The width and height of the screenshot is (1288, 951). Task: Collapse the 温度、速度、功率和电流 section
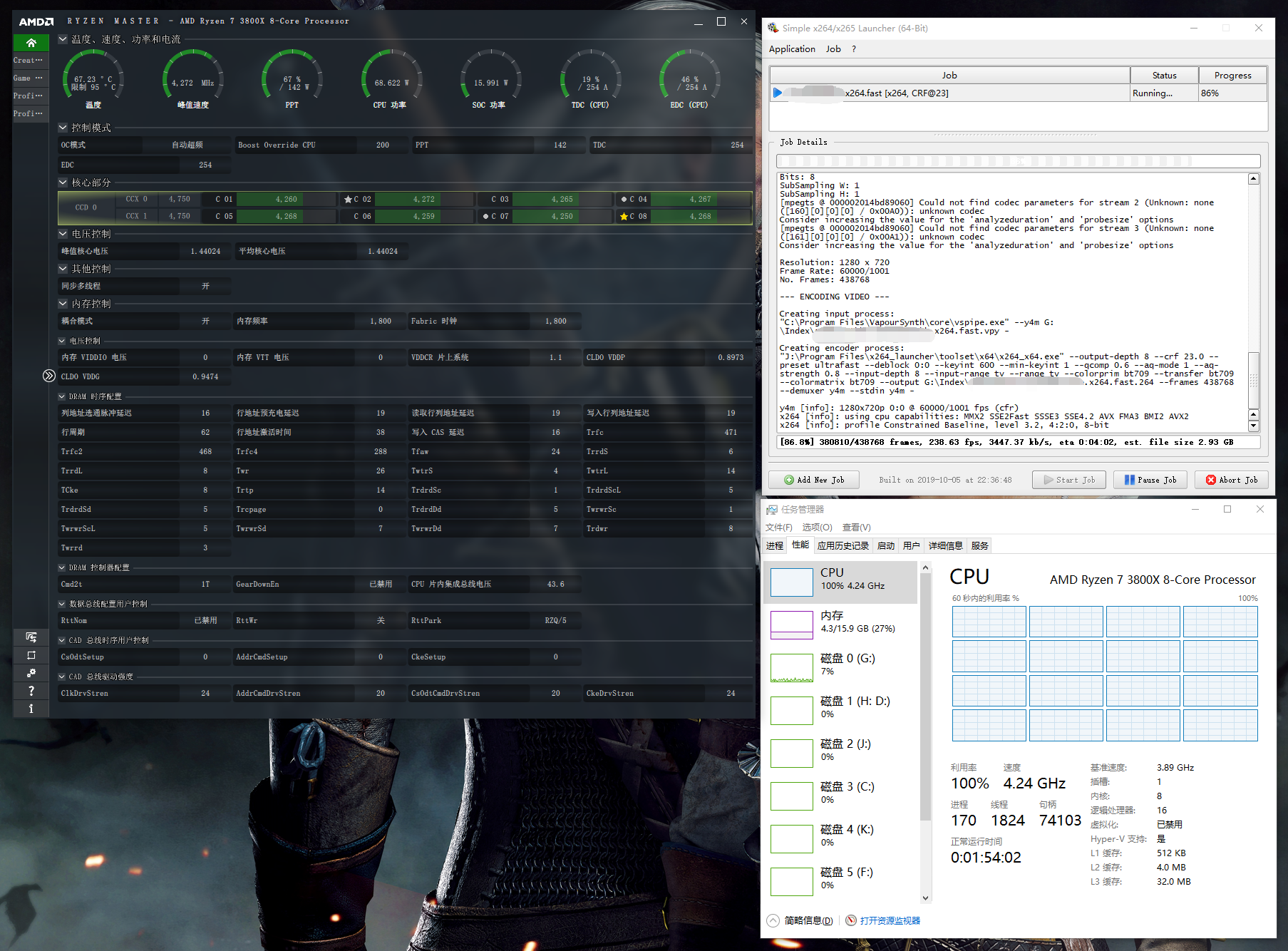(63, 39)
